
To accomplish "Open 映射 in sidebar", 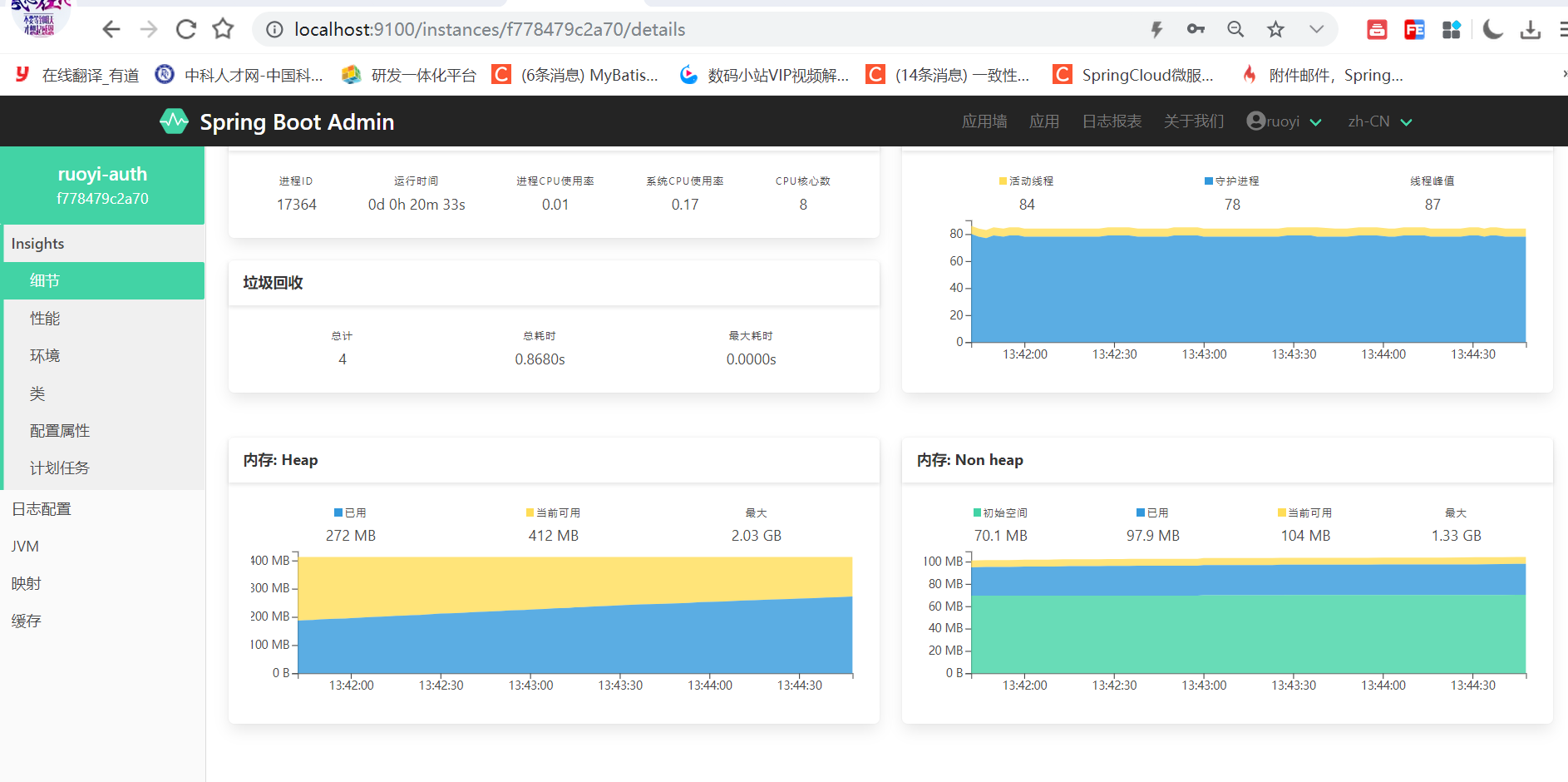I will (102, 584).
